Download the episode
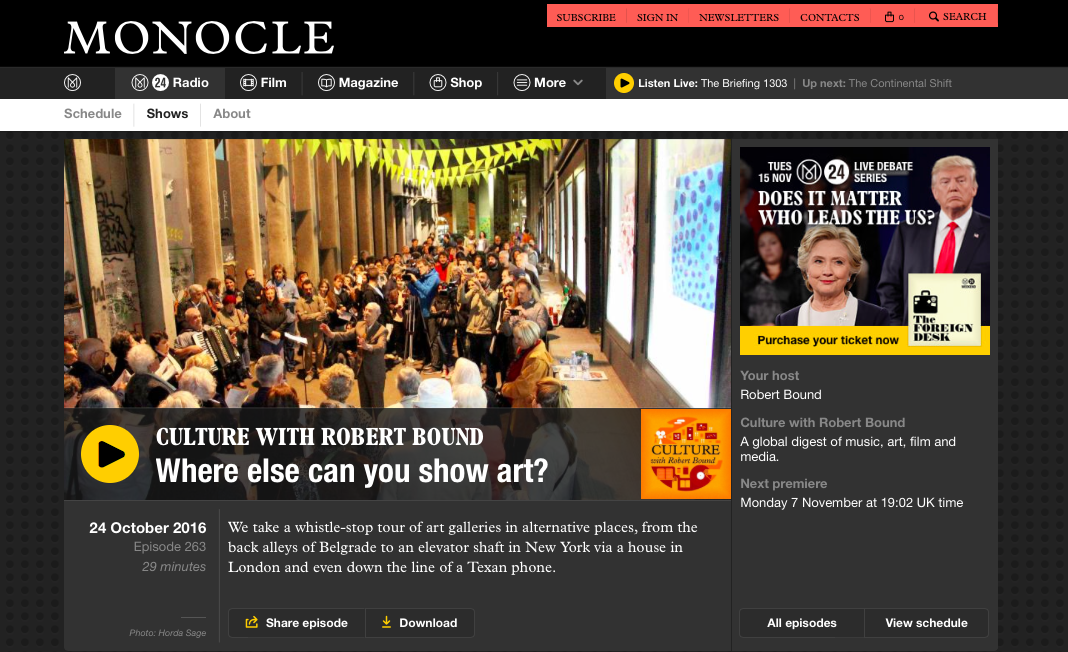 point(420,623)
